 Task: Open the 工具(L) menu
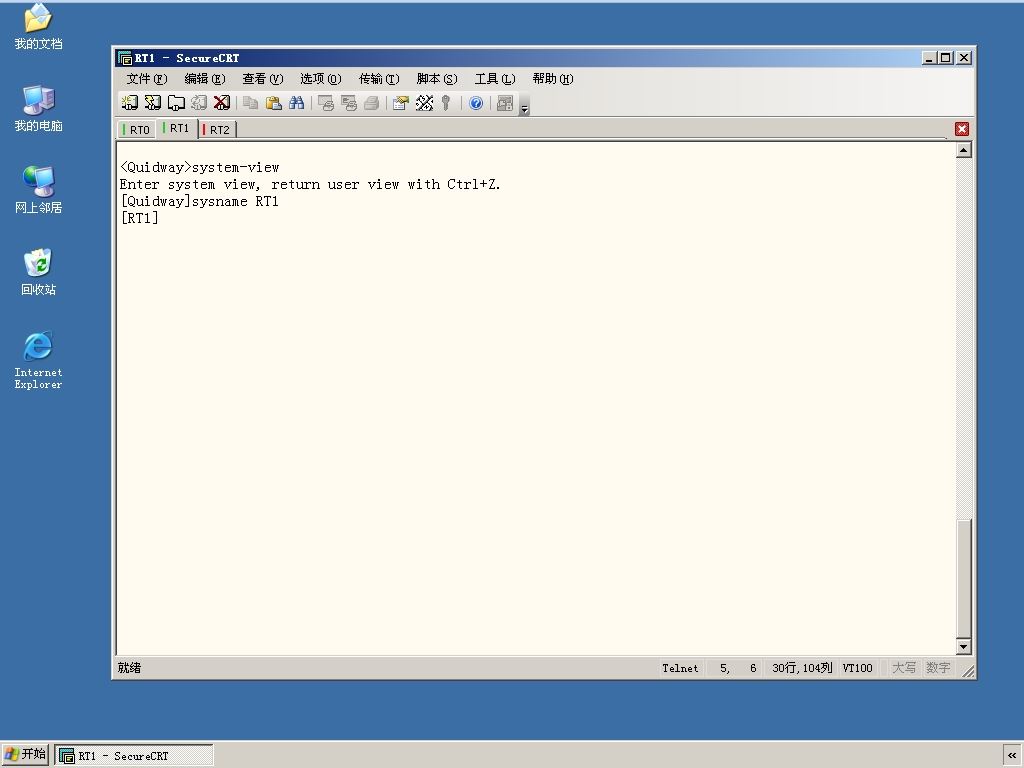point(495,79)
